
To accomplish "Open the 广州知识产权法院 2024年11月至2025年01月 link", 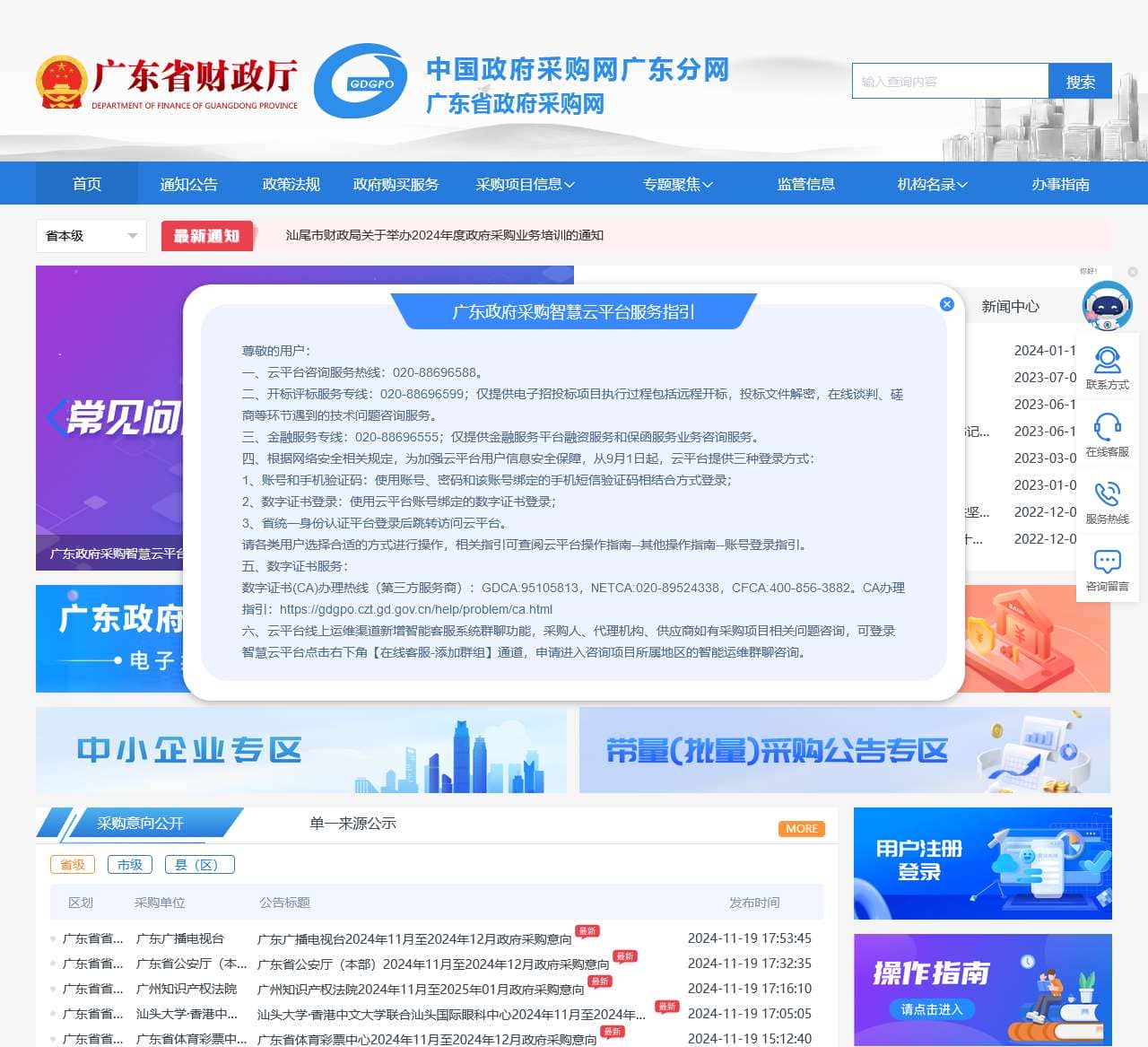I will [x=421, y=990].
